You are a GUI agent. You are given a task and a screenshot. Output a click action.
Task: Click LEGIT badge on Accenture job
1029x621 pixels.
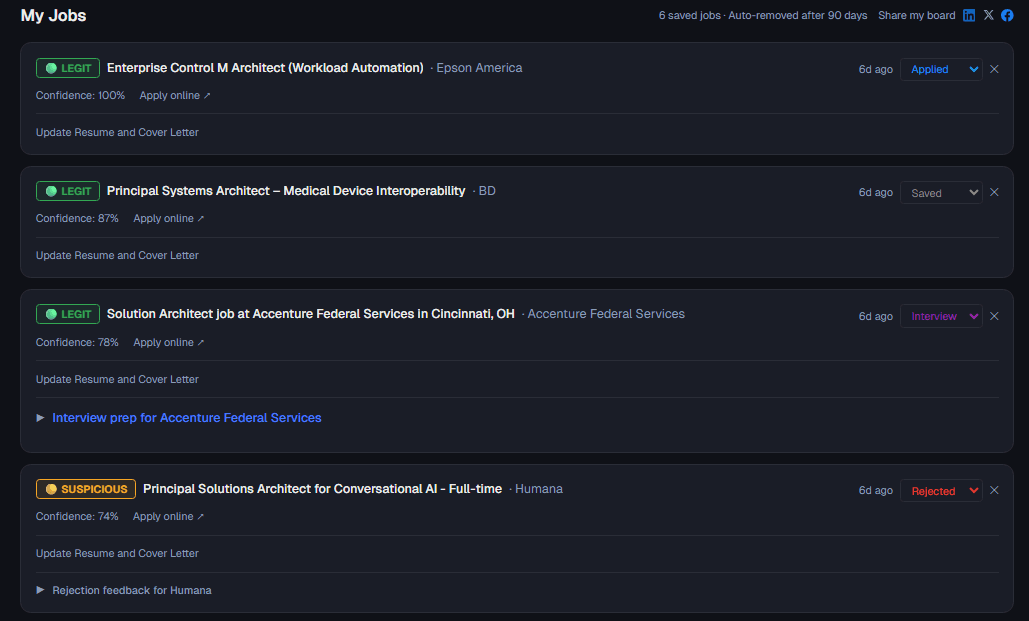tap(68, 314)
